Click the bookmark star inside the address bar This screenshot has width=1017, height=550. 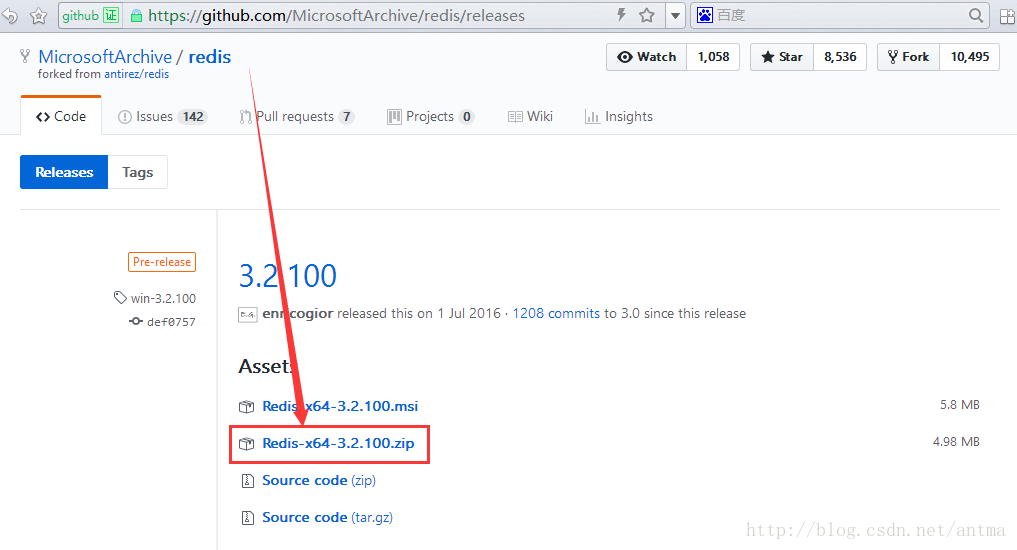(647, 15)
